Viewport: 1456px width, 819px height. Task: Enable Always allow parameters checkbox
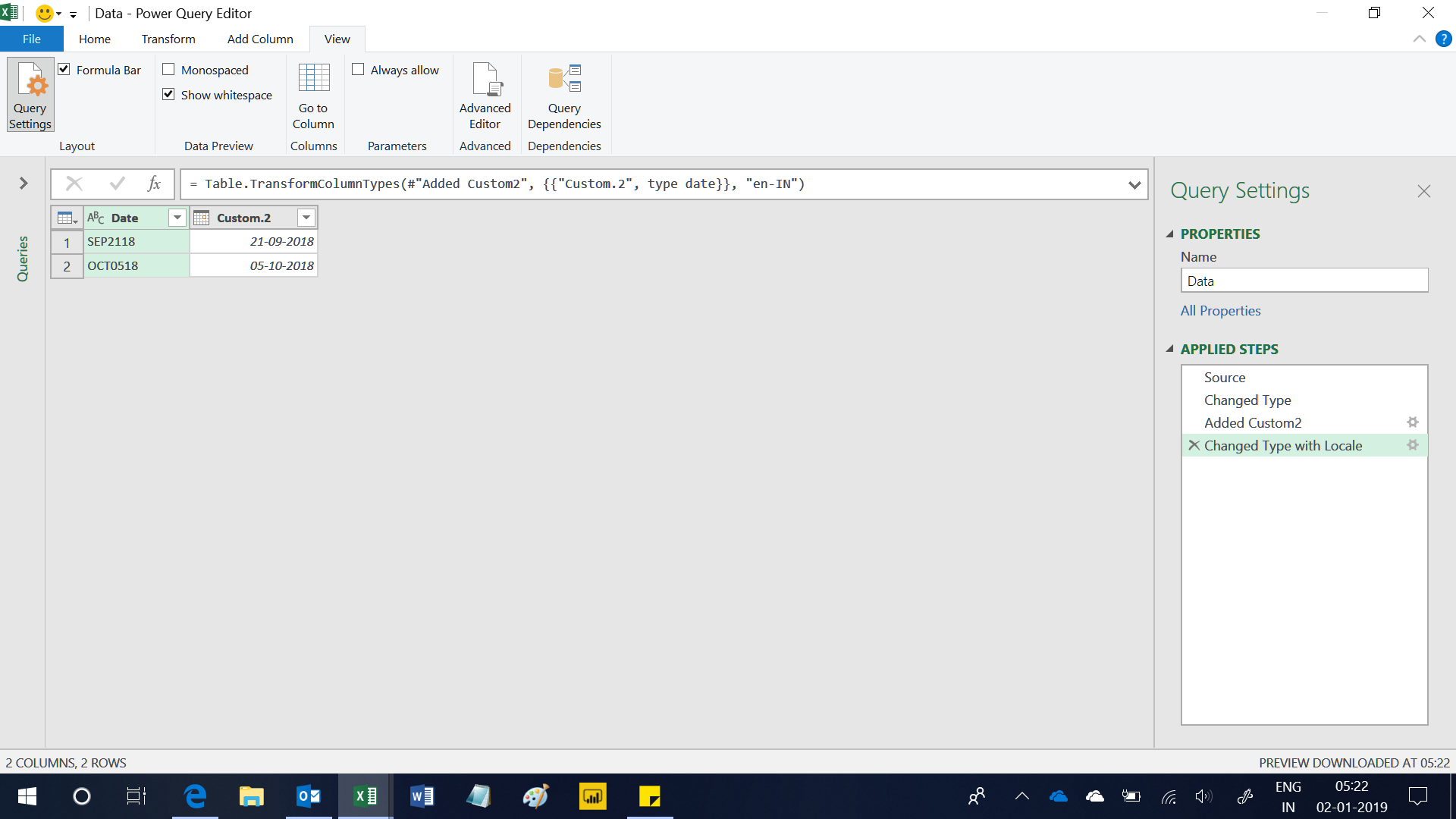tap(358, 70)
